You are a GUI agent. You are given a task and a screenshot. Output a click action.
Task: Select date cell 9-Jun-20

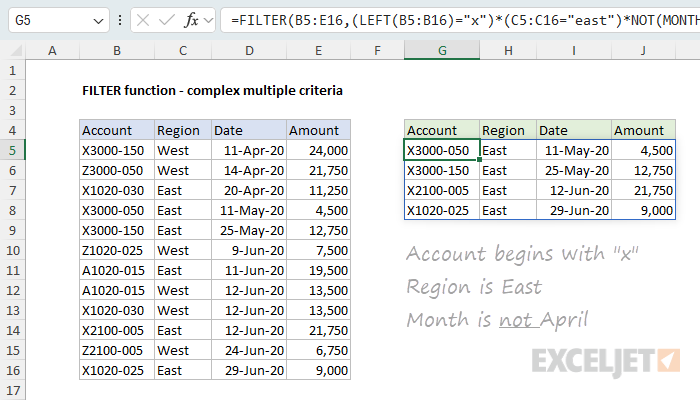[249, 250]
